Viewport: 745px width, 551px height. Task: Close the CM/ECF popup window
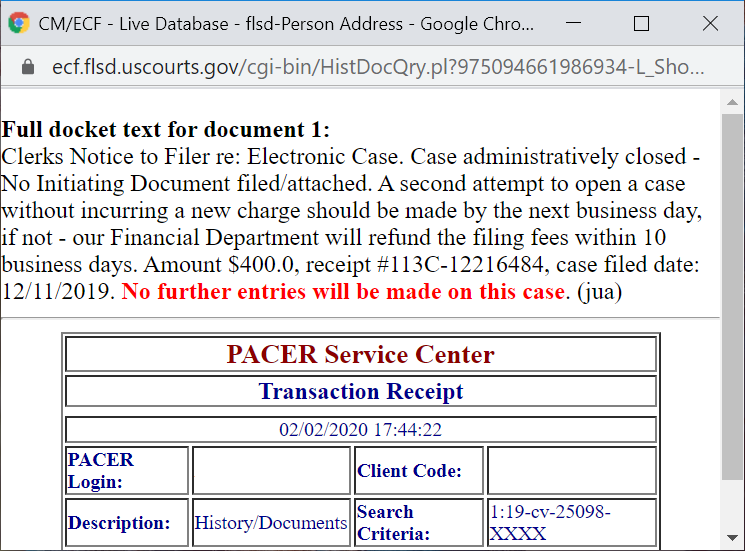710,23
